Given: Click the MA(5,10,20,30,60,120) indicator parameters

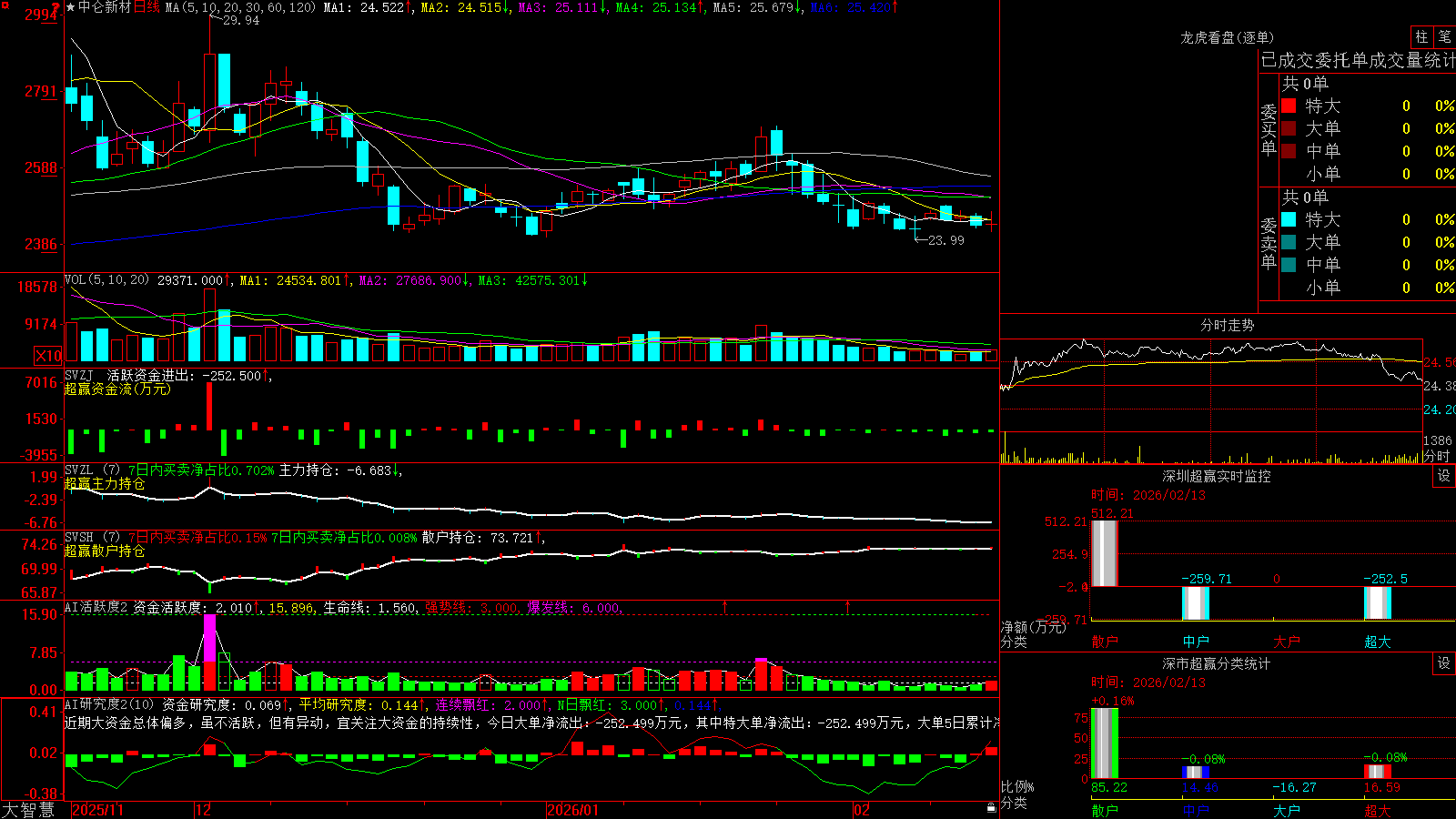Looking at the screenshot, I should [240, 7].
